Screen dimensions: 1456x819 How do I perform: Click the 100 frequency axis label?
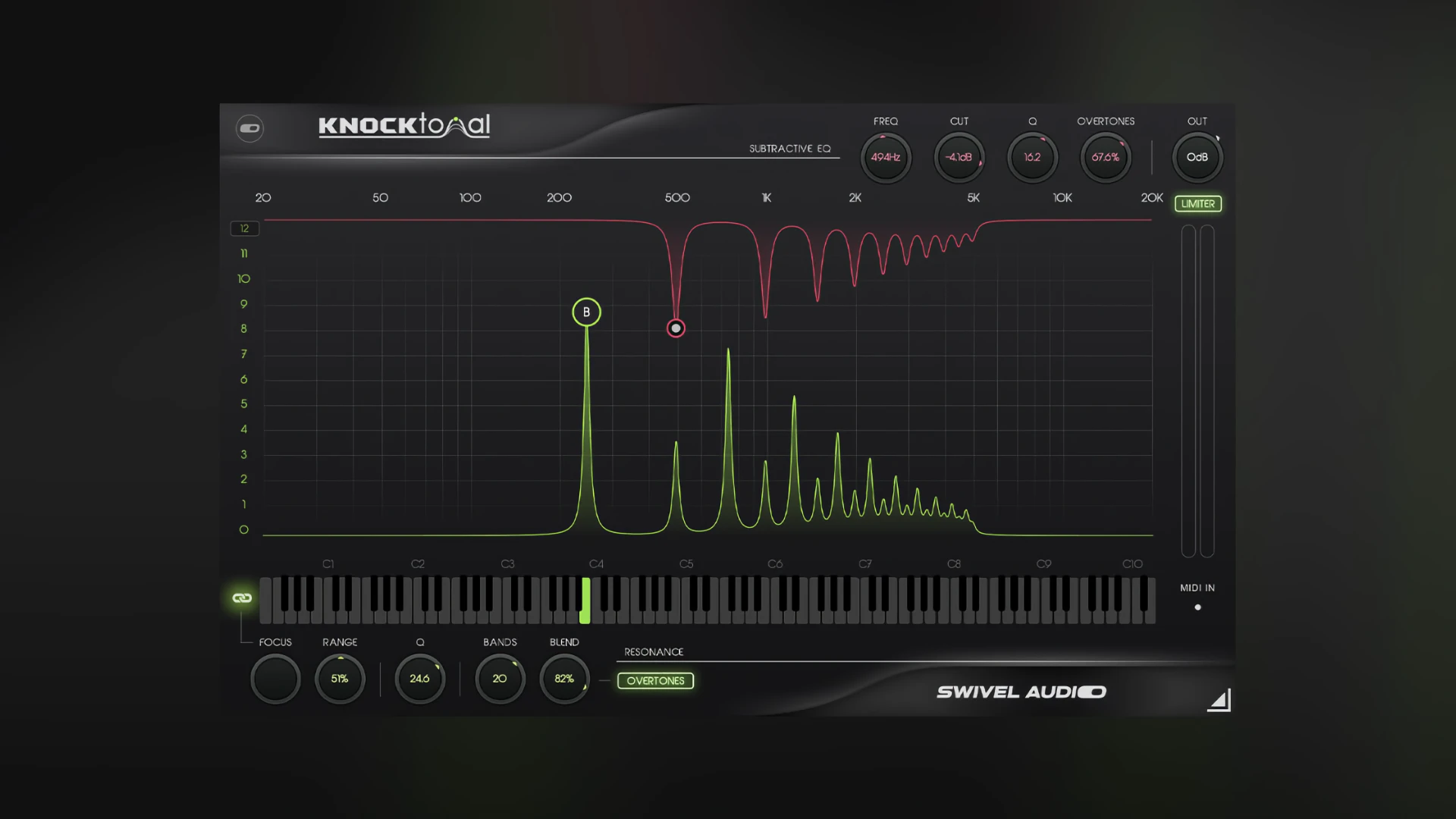tap(470, 198)
